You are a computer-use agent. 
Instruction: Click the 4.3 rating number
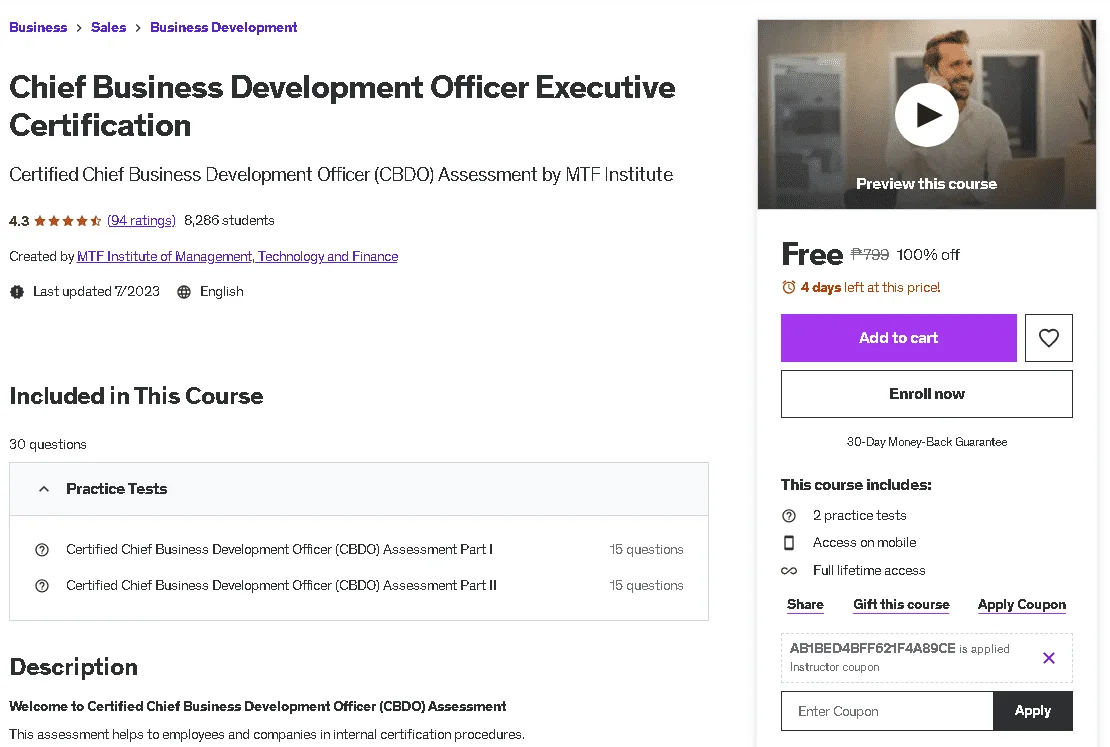coord(19,221)
